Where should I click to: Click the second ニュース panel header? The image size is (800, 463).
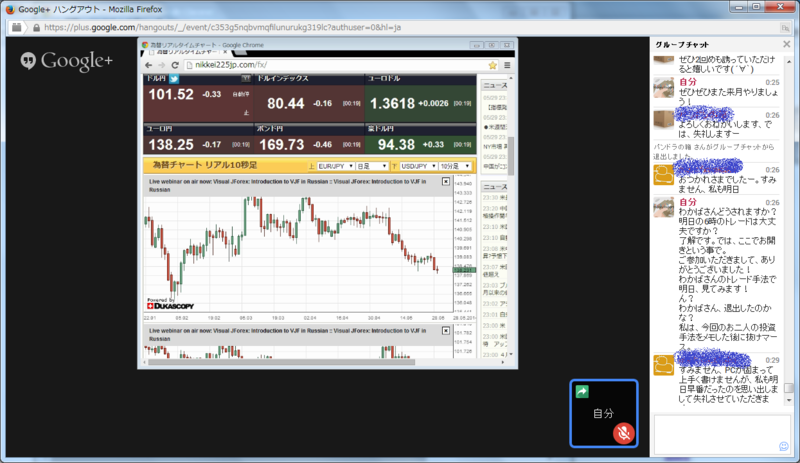tap(494, 187)
